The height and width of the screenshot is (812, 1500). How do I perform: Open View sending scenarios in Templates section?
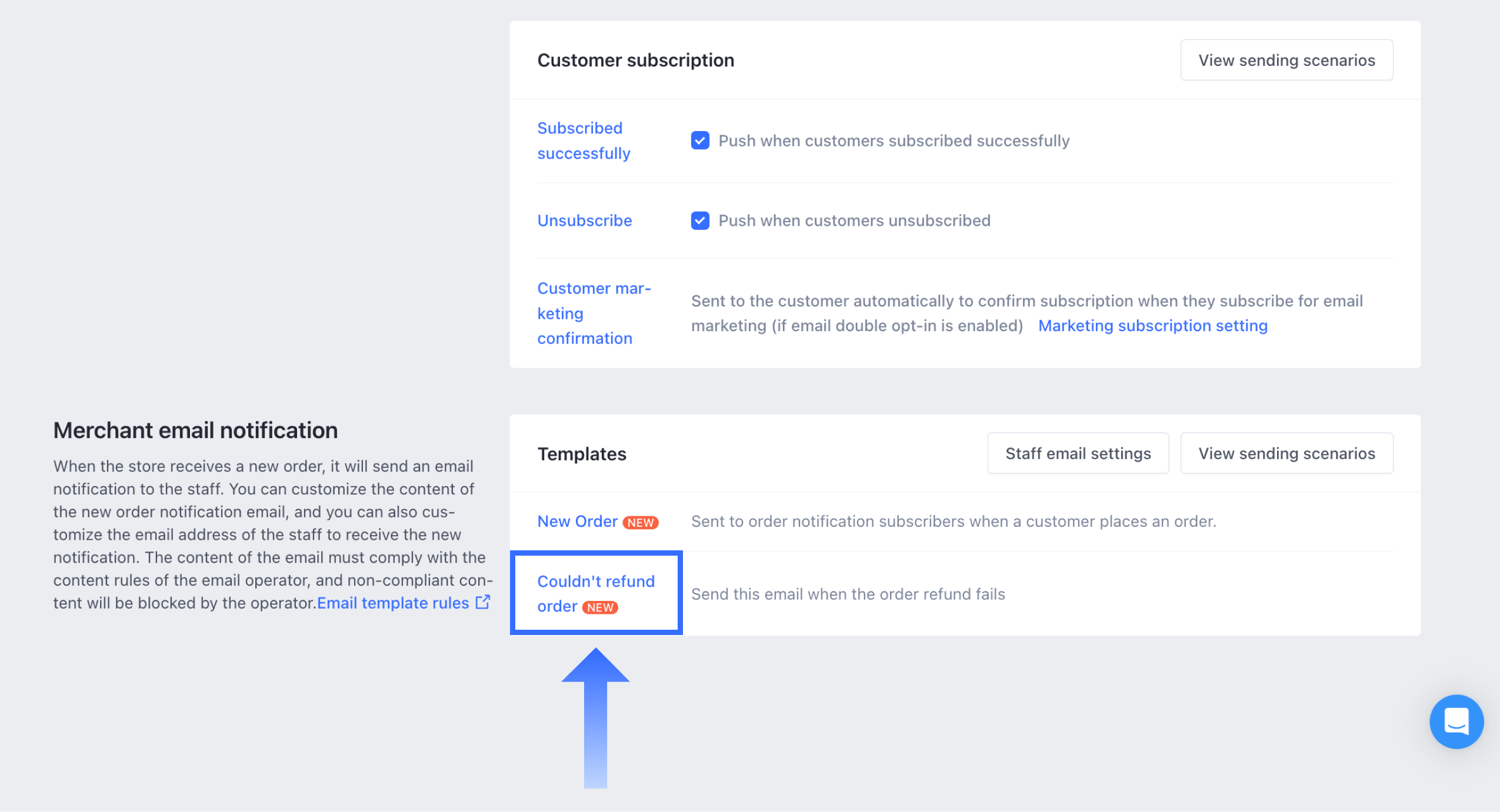click(1286, 453)
